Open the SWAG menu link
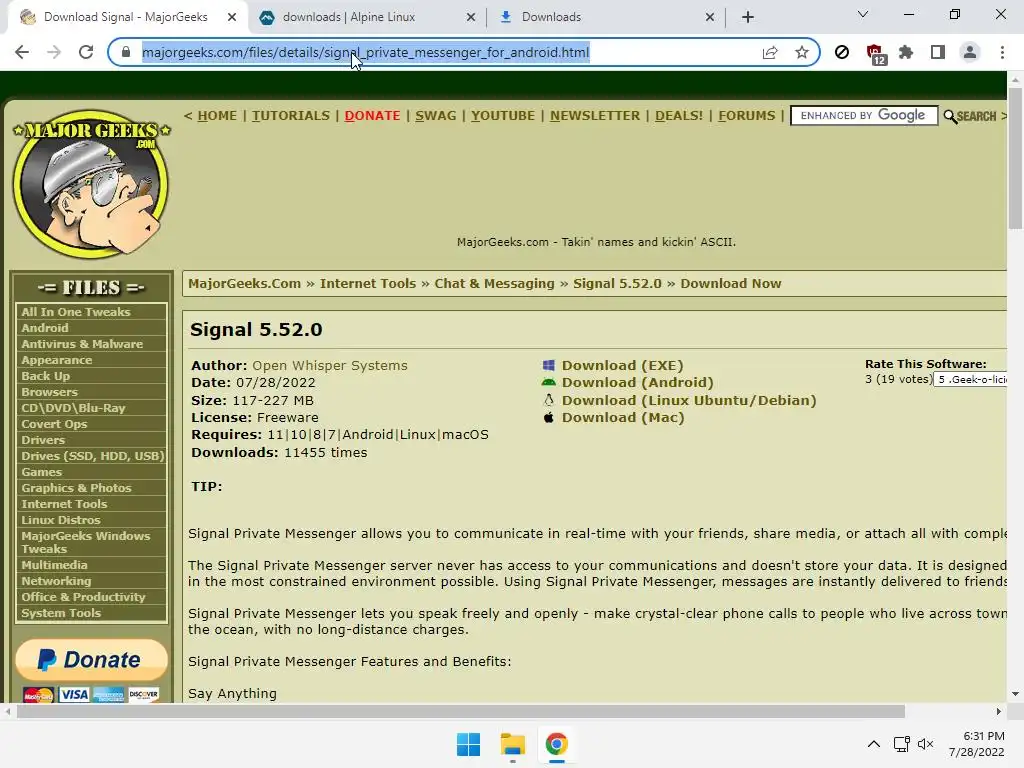 tap(436, 116)
